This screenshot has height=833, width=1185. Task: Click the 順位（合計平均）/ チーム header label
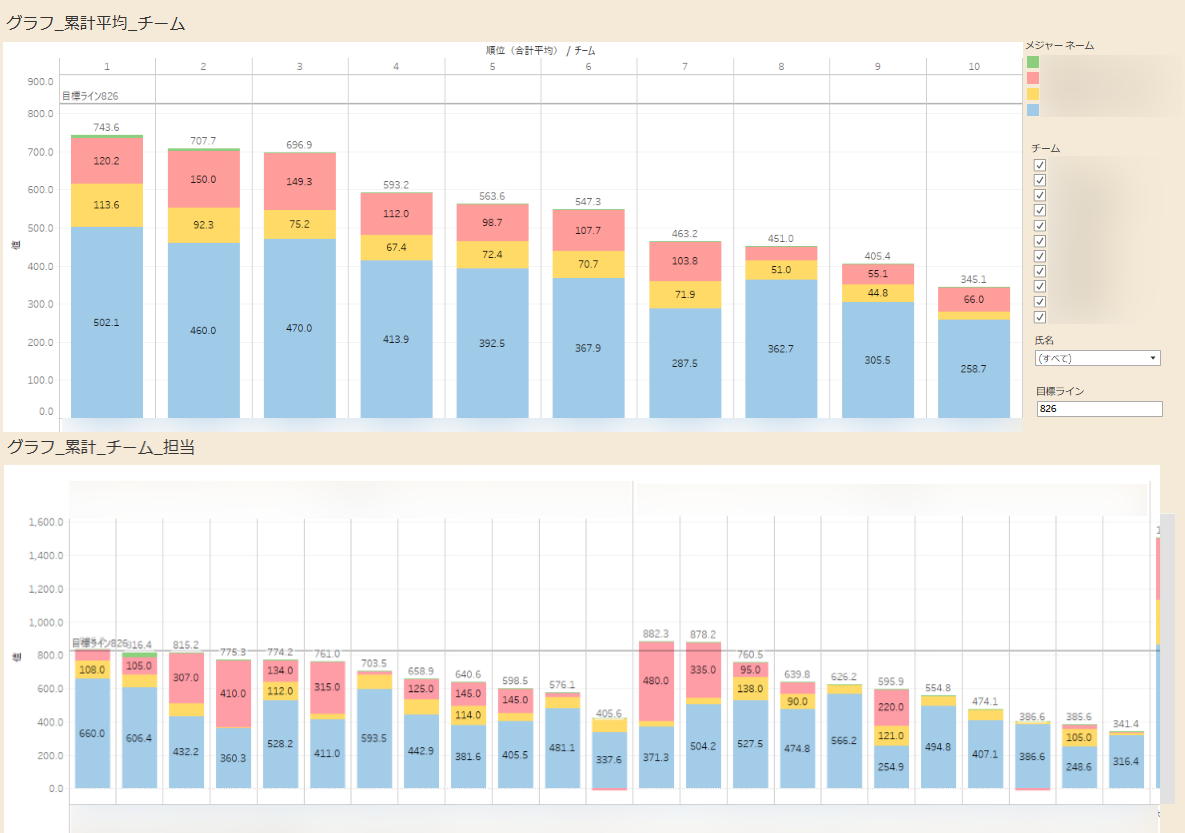click(540, 50)
